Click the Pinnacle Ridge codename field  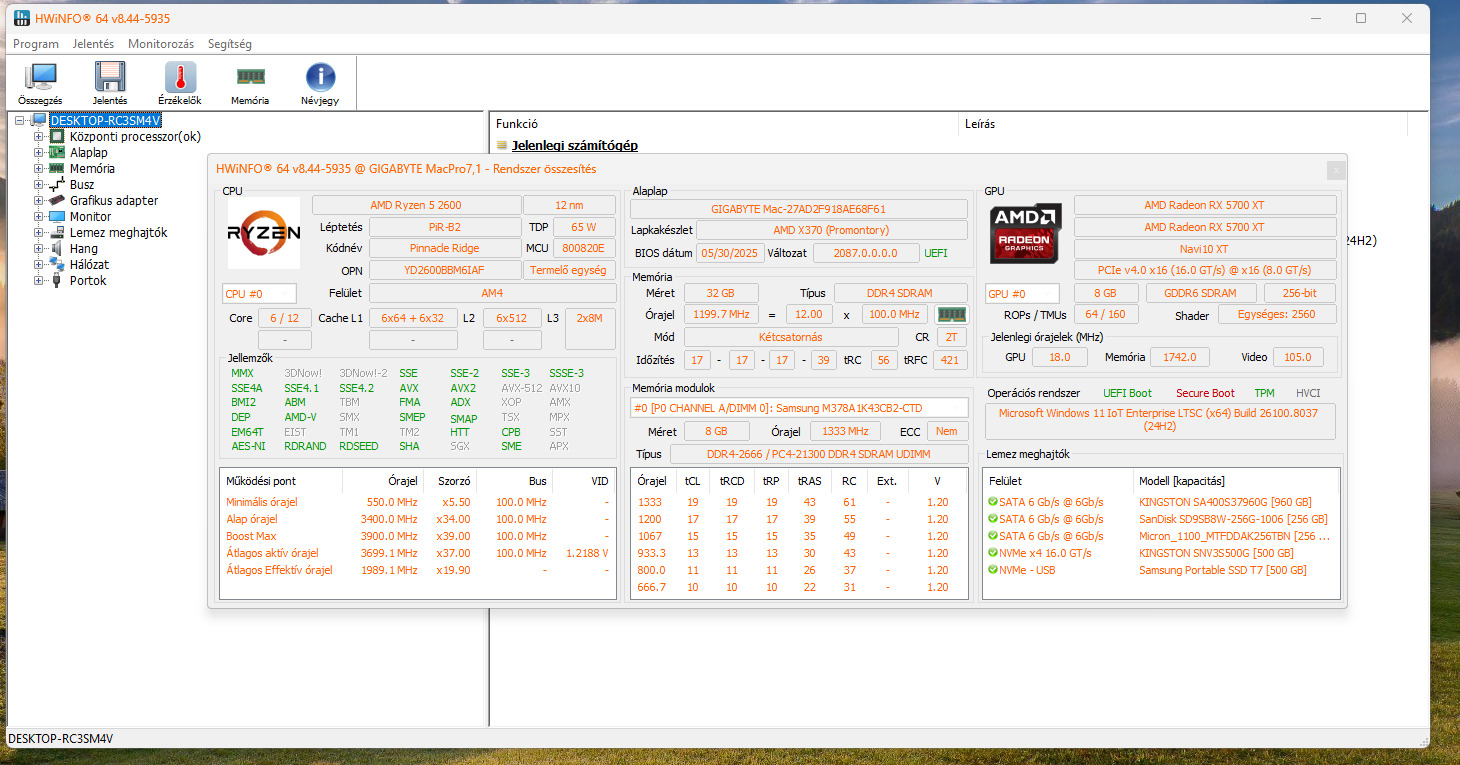click(x=445, y=248)
